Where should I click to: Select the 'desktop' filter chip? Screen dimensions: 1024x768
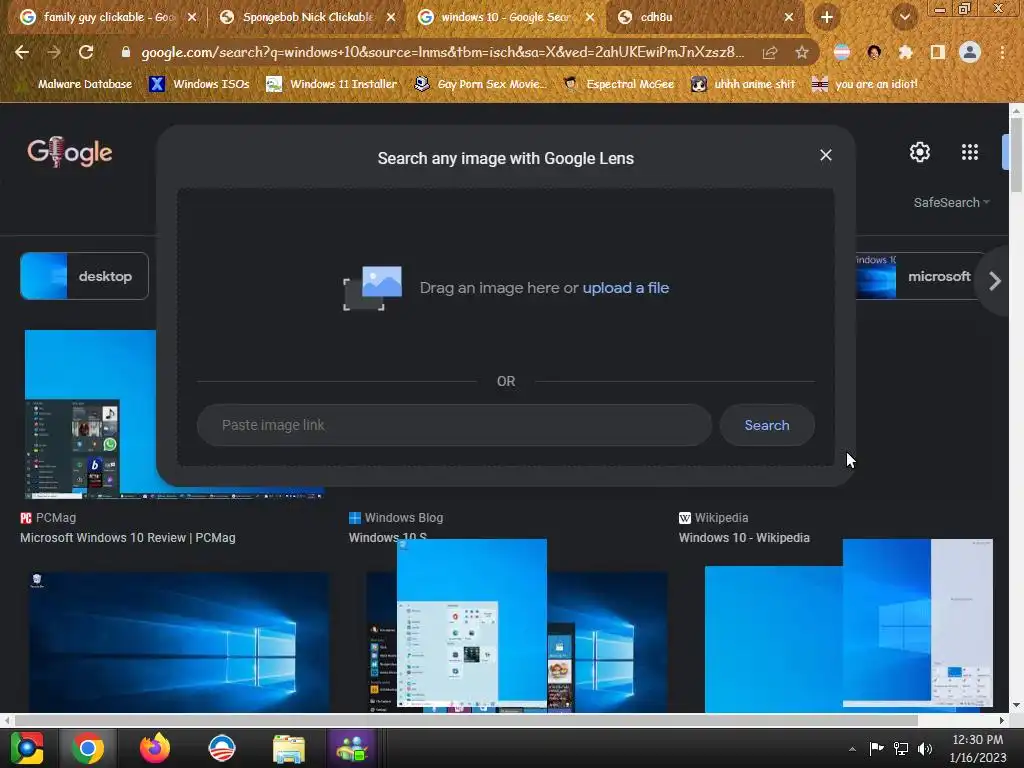click(84, 276)
